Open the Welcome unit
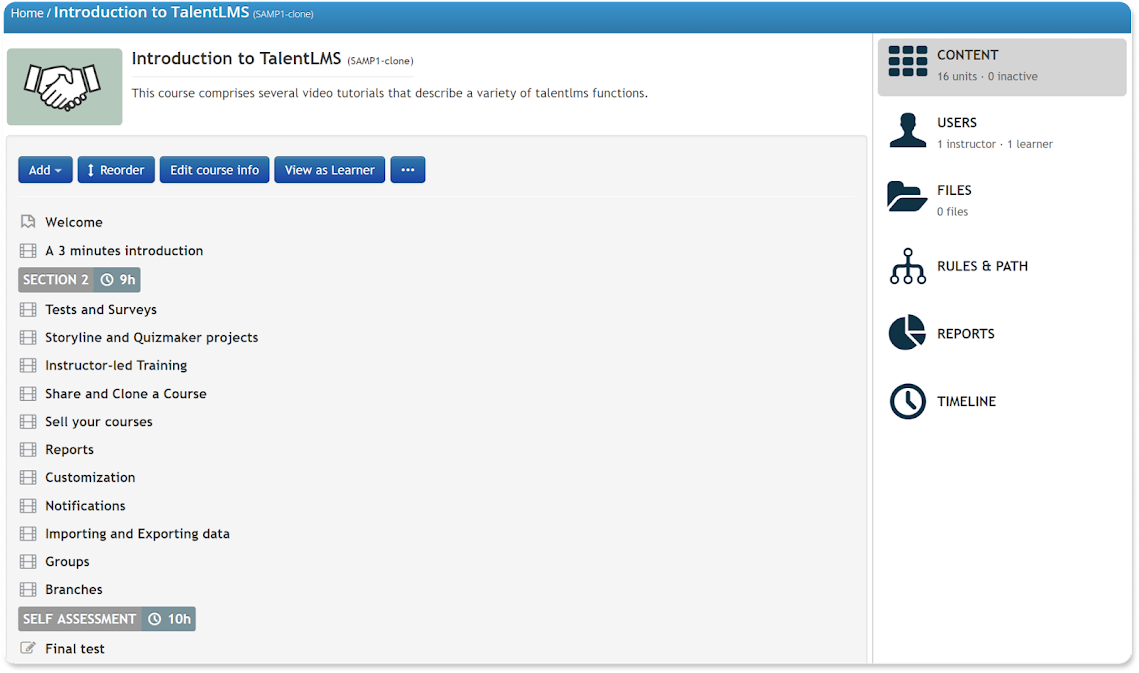This screenshot has width=1139, height=673. point(73,222)
